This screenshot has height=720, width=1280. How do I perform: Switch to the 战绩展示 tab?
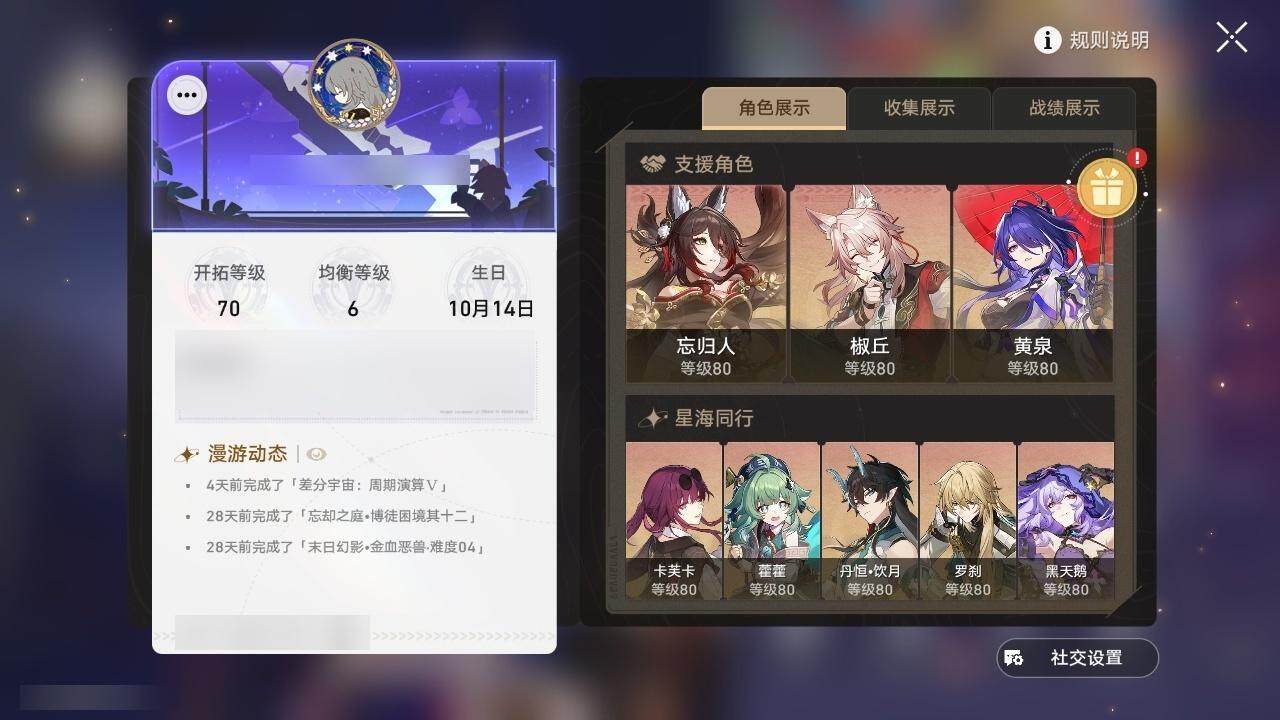(1064, 108)
